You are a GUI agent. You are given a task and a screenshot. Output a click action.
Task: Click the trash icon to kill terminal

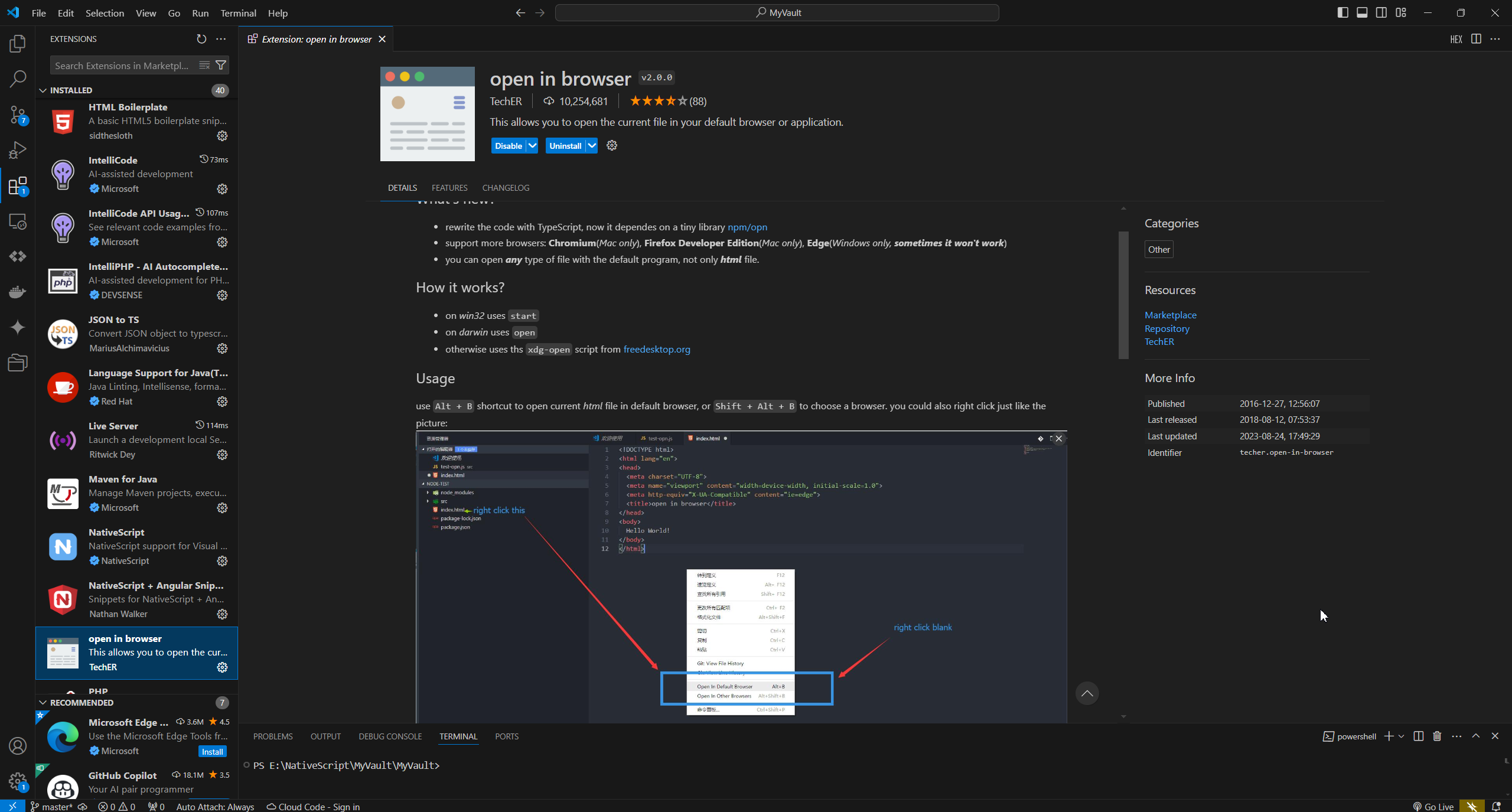click(x=1437, y=736)
